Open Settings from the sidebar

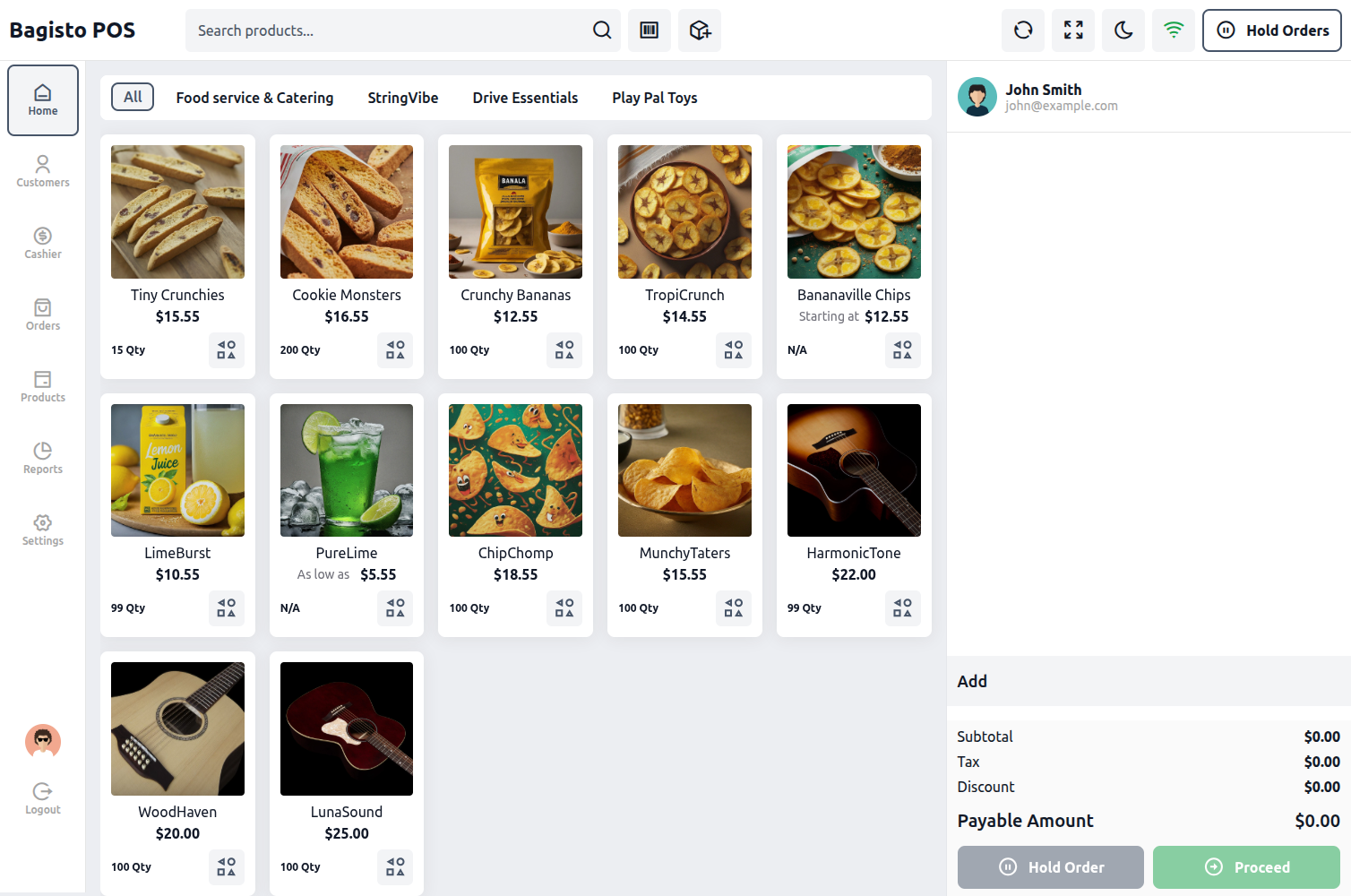(42, 530)
